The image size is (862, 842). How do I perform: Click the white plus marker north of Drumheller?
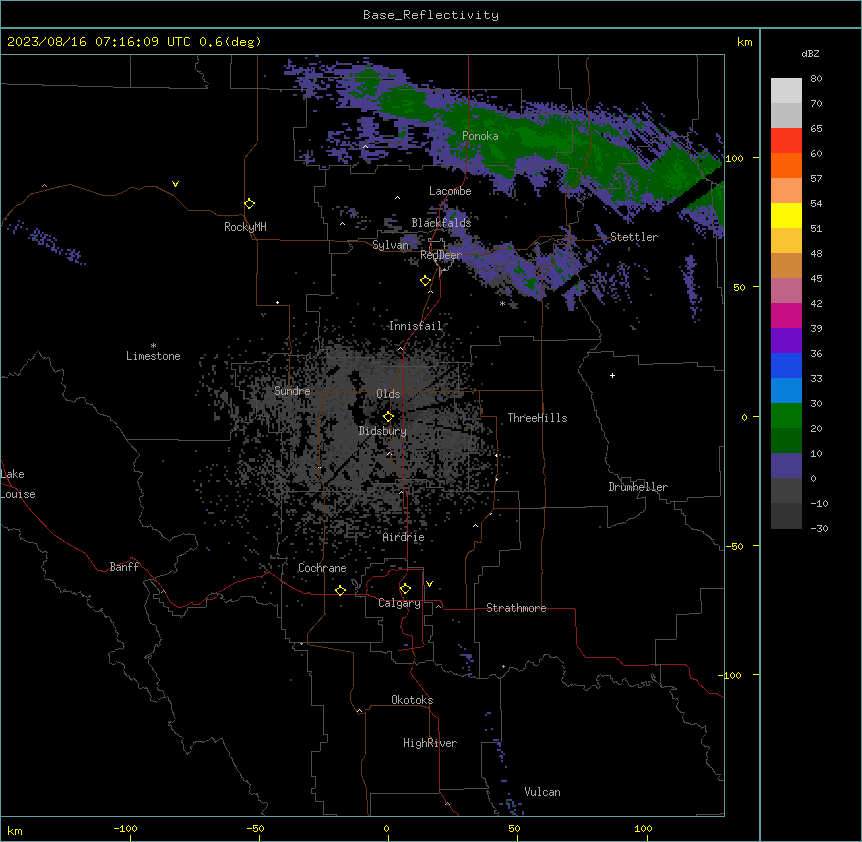tap(612, 375)
